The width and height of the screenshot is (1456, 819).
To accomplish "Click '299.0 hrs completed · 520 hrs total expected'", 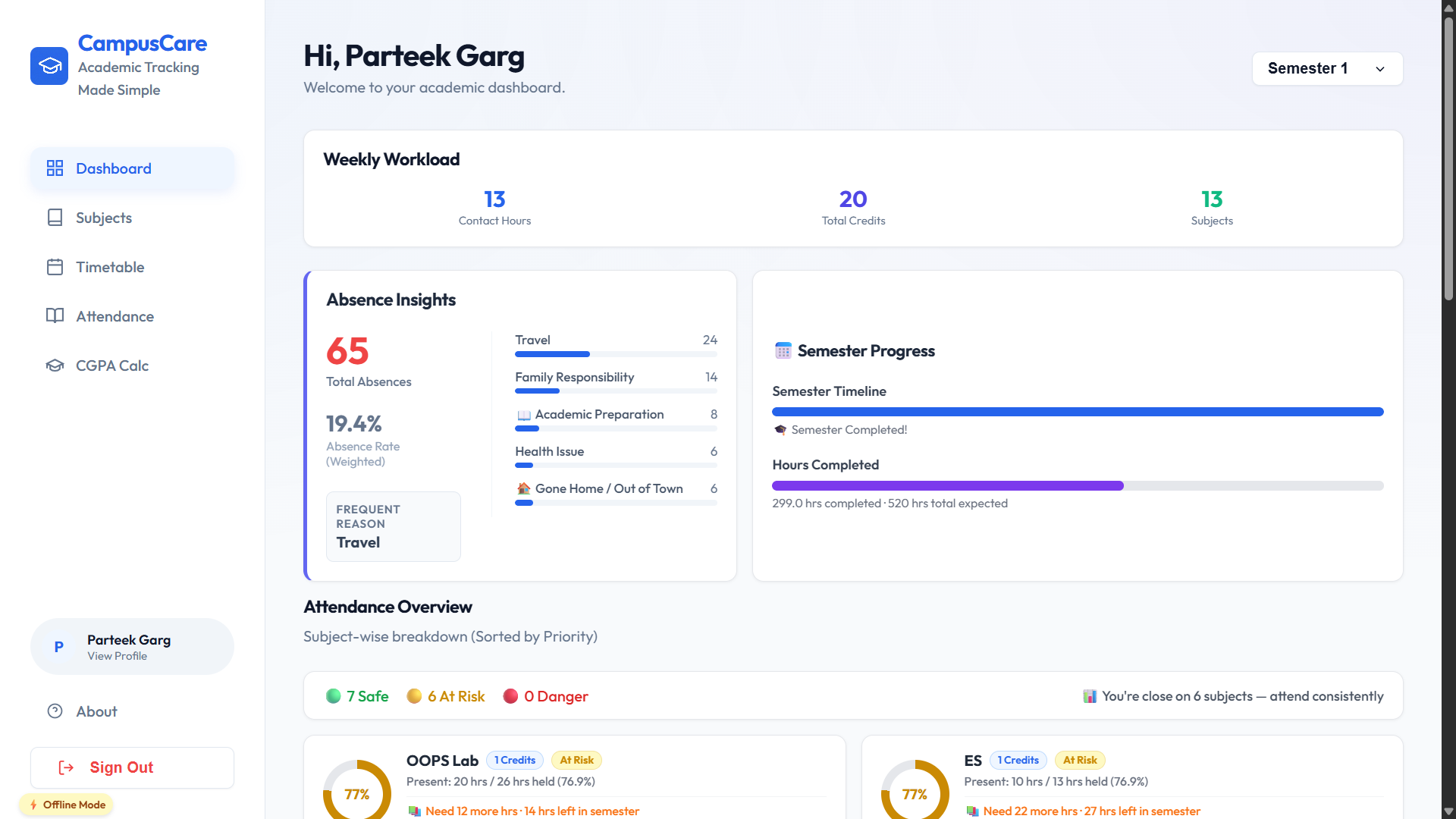I will coord(890,504).
